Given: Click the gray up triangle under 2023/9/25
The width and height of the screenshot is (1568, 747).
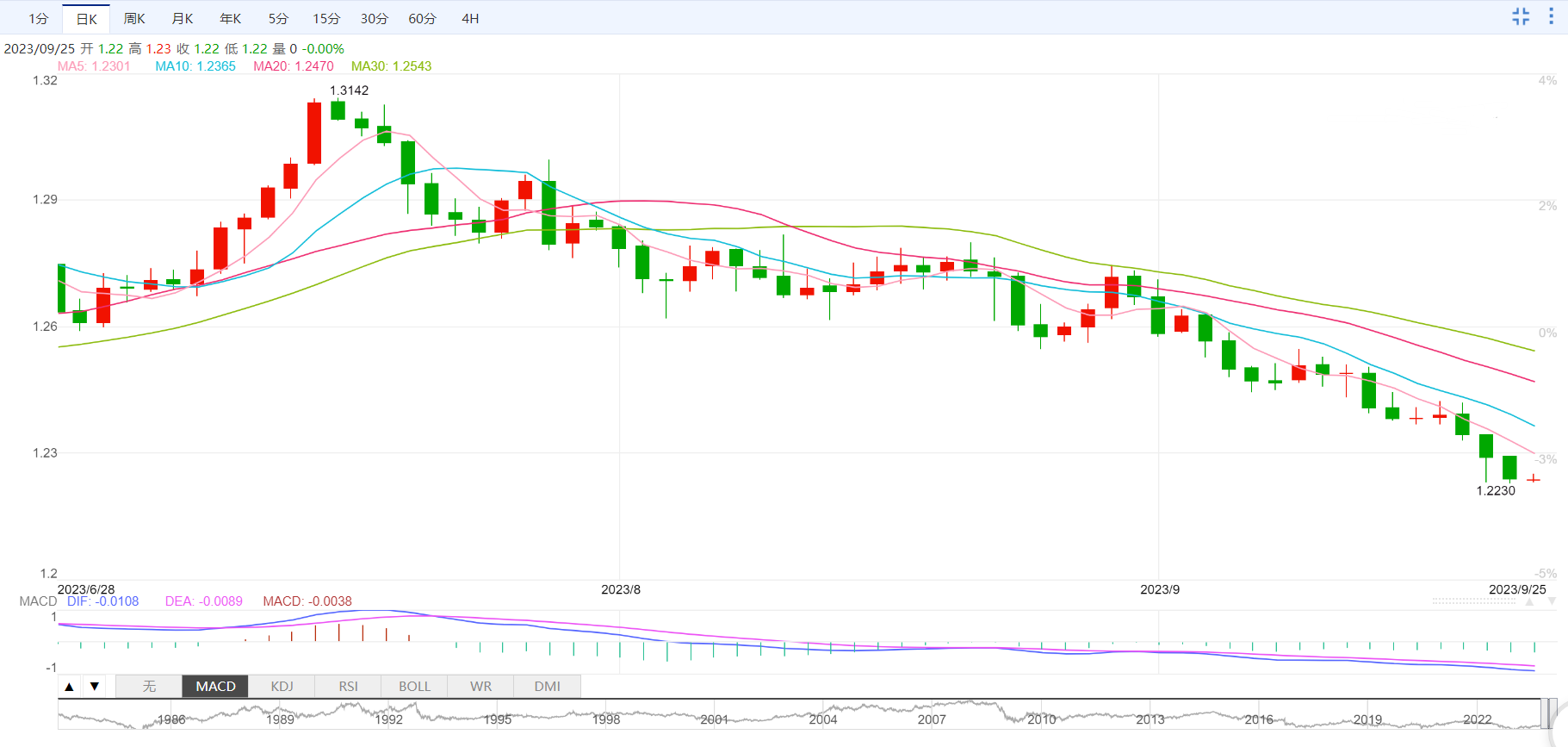Looking at the screenshot, I should [x=1529, y=602].
